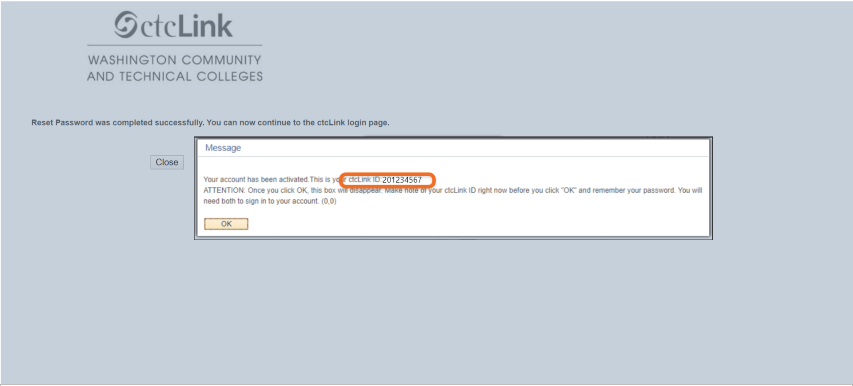Viewport: 853px width, 386px height.
Task: Click the 'Your account has been activated' text
Action: click(x=256, y=179)
